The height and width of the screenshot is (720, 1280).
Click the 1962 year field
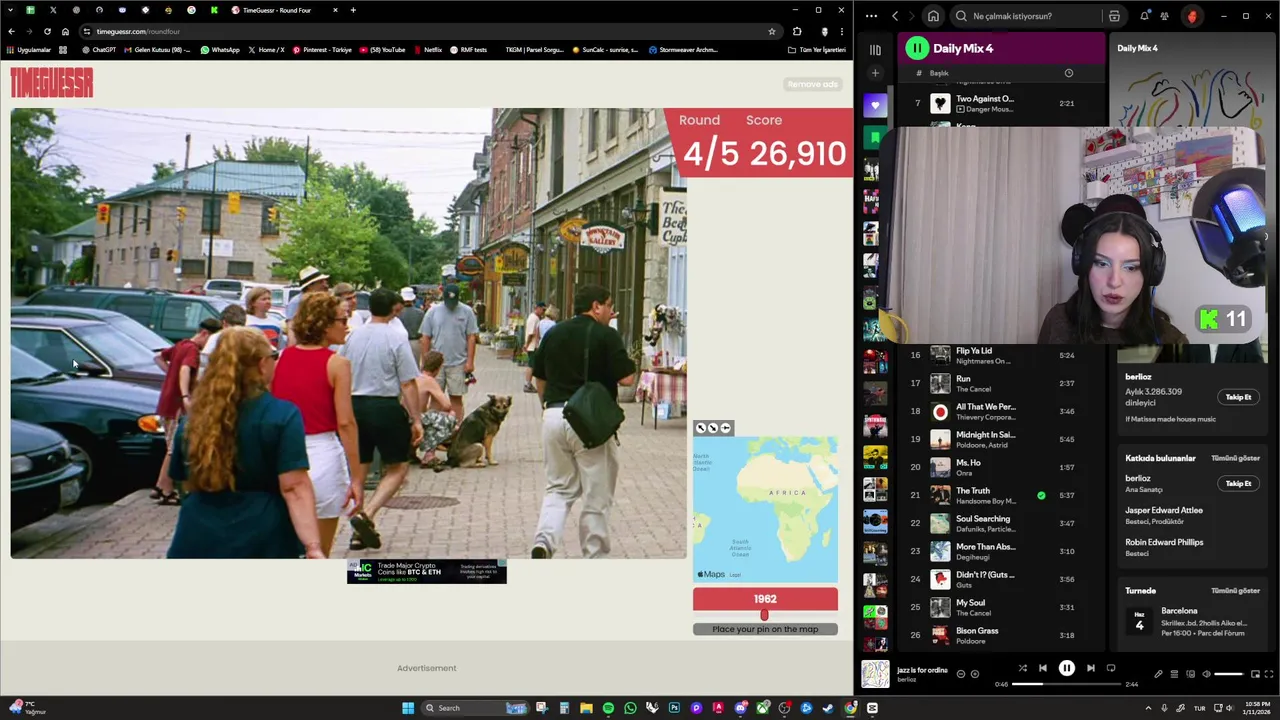(x=765, y=599)
